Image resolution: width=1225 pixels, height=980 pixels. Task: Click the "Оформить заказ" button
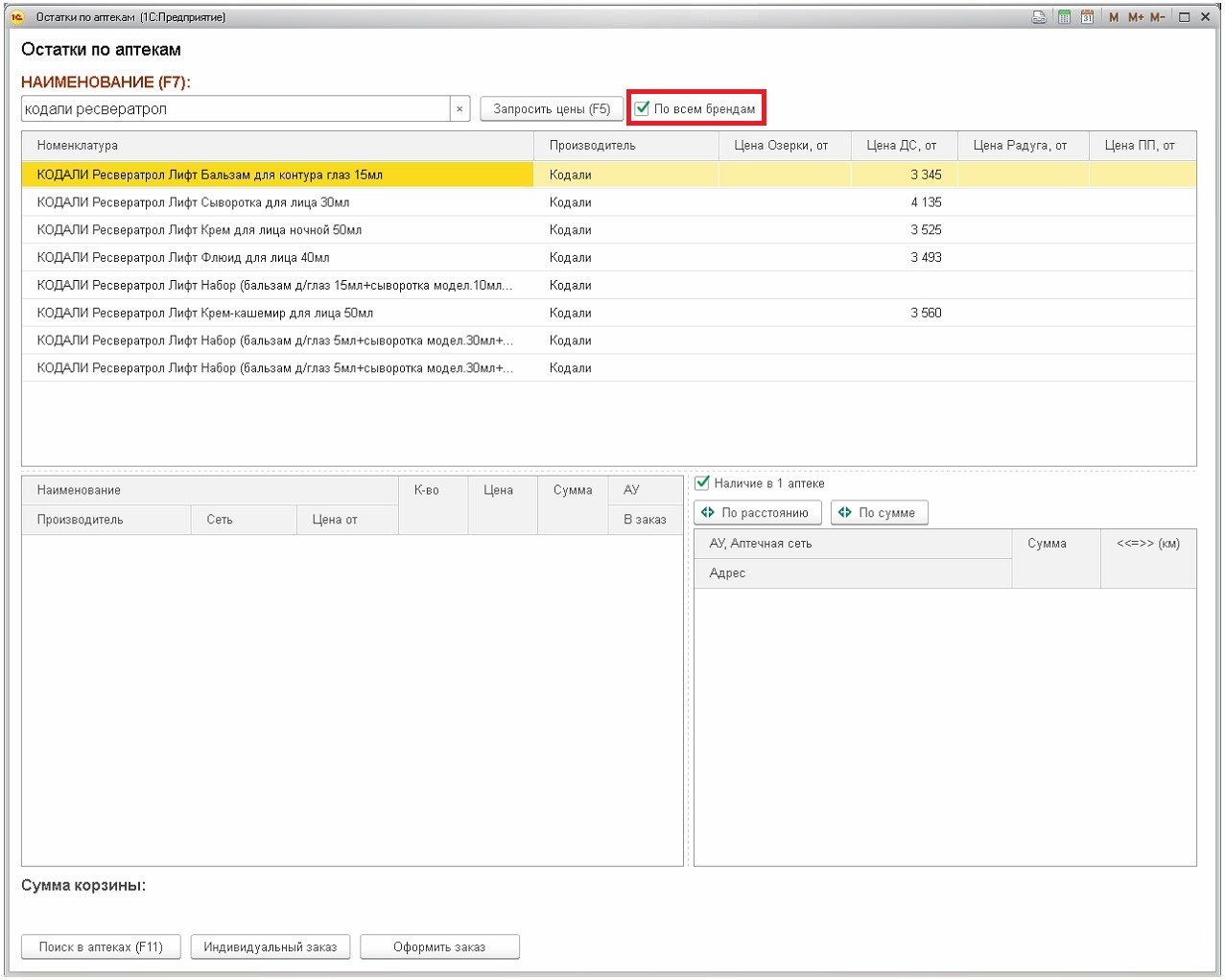click(439, 947)
